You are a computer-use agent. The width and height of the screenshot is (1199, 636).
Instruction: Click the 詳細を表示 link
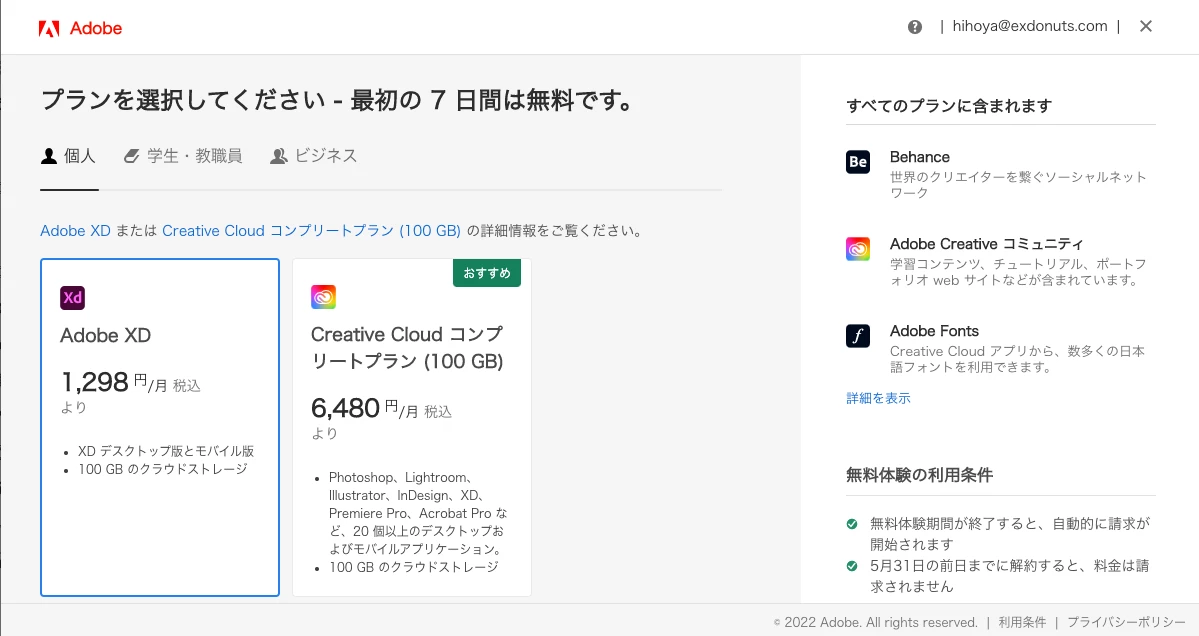(878, 398)
